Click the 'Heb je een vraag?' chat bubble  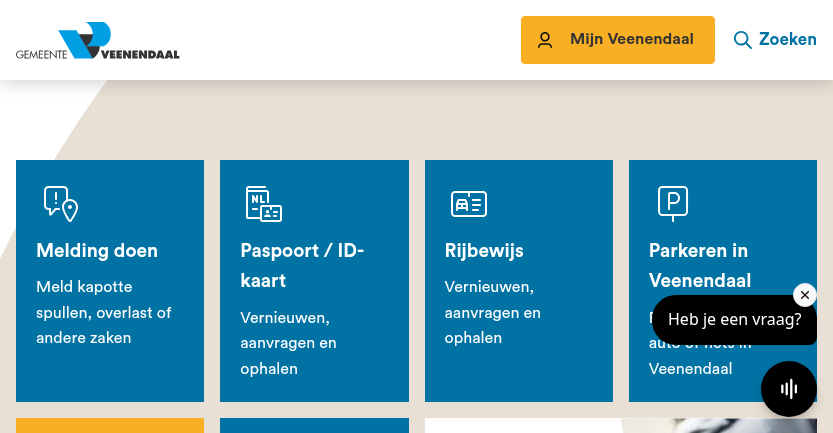click(x=734, y=320)
